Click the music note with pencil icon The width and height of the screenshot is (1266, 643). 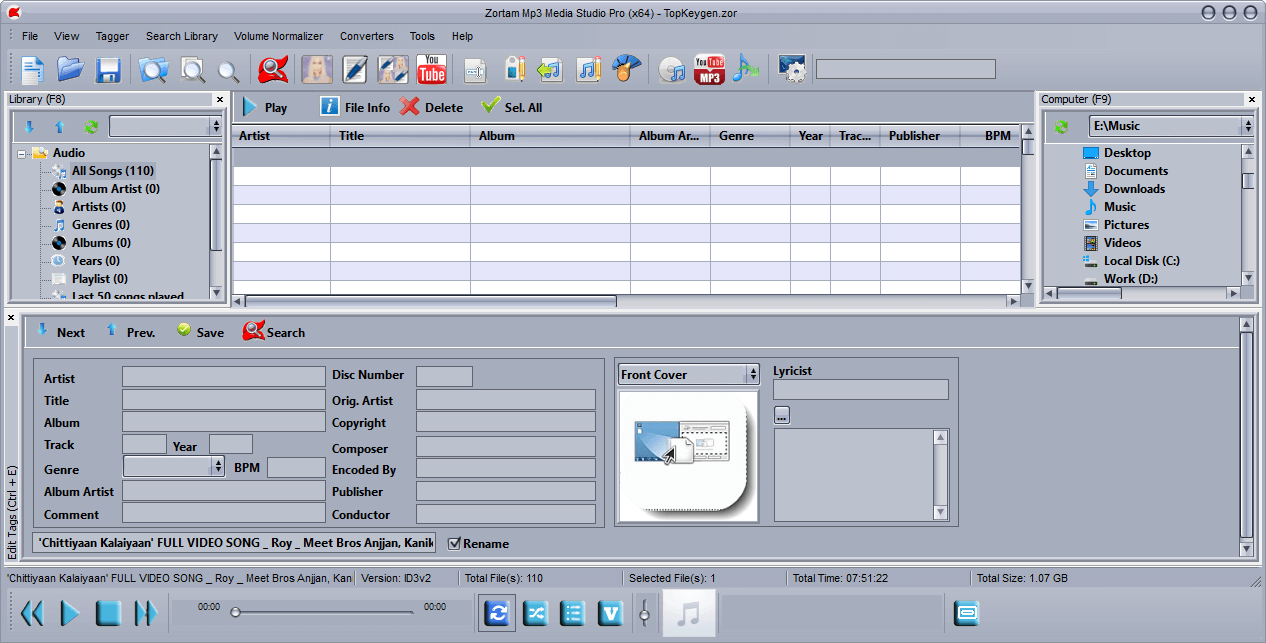tap(588, 69)
